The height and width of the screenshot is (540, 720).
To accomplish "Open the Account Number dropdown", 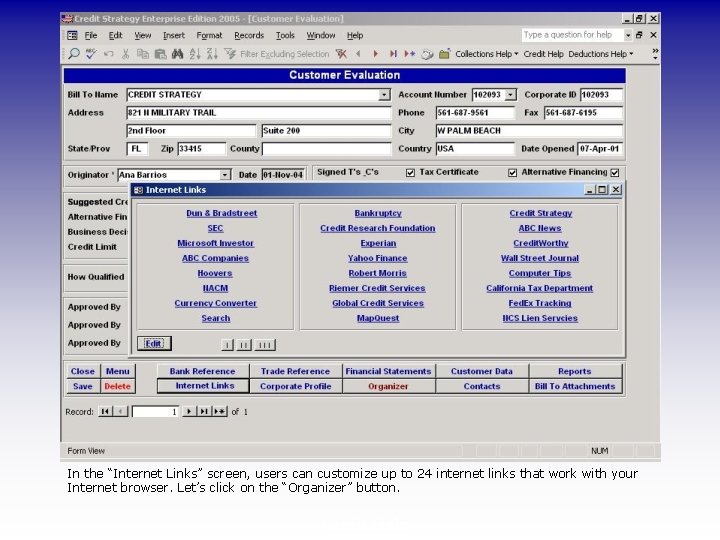I will [x=510, y=95].
